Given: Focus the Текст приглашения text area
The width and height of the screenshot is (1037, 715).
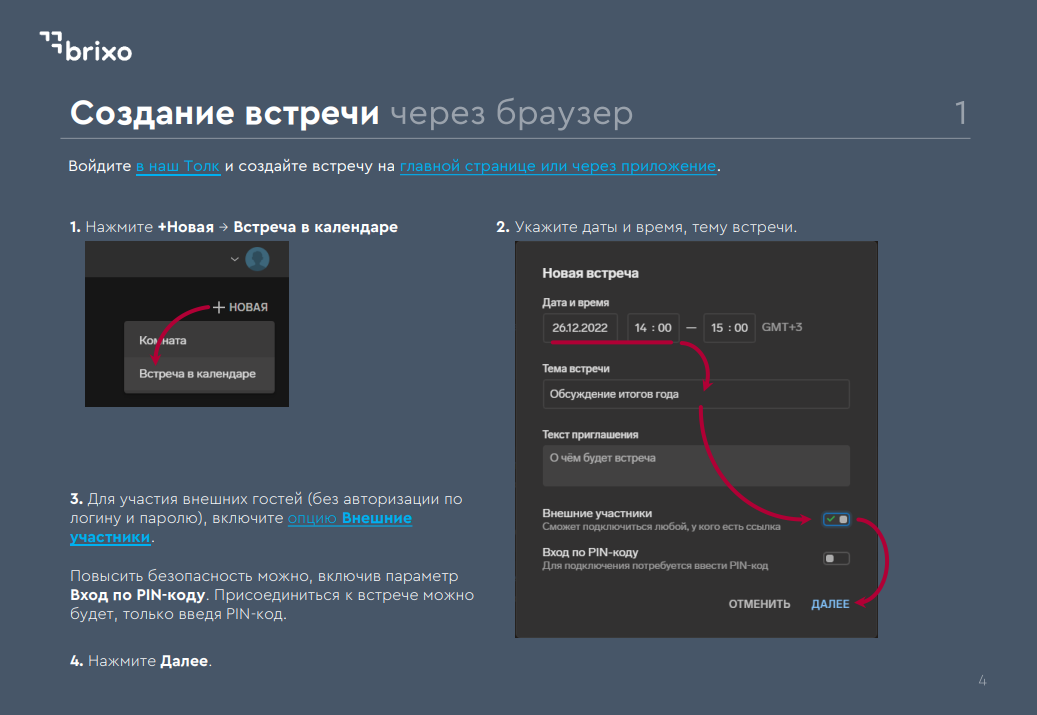Looking at the screenshot, I should point(695,465).
